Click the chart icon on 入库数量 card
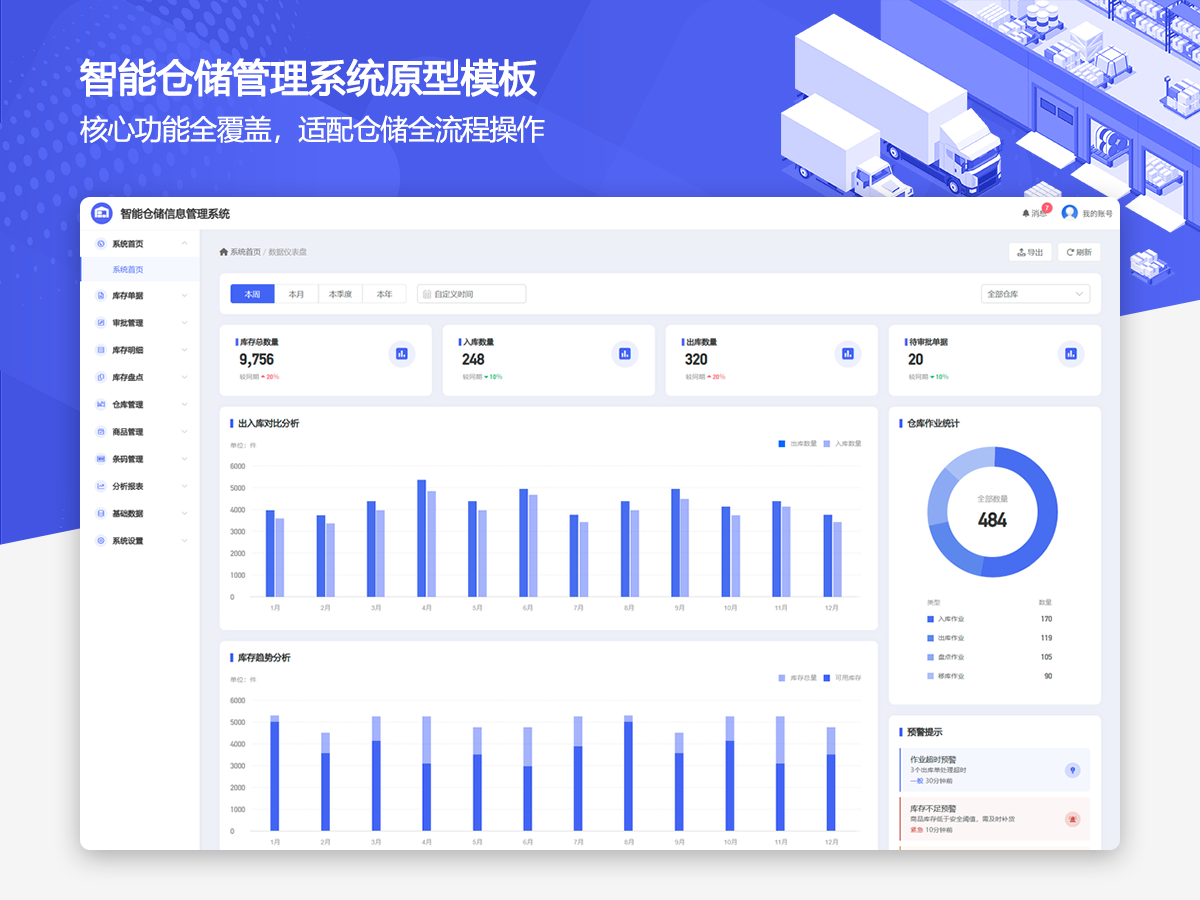Image resolution: width=1200 pixels, height=900 pixels. (625, 353)
